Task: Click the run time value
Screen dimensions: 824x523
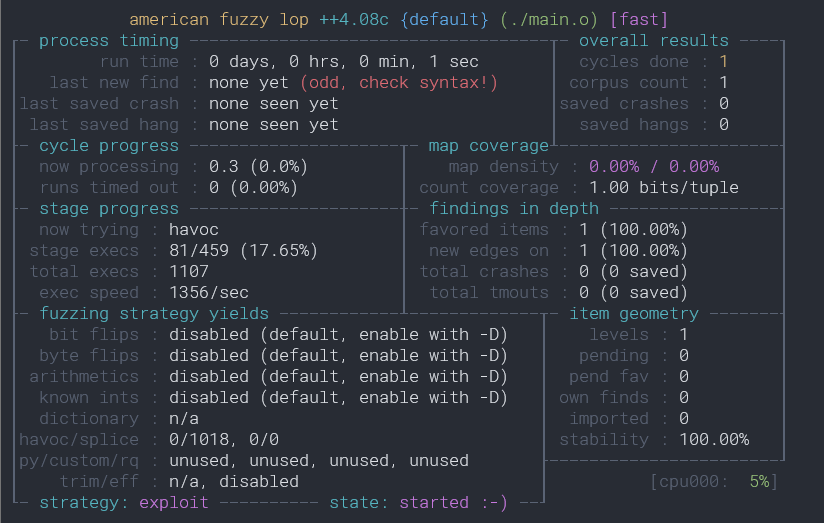Action: [x=338, y=61]
